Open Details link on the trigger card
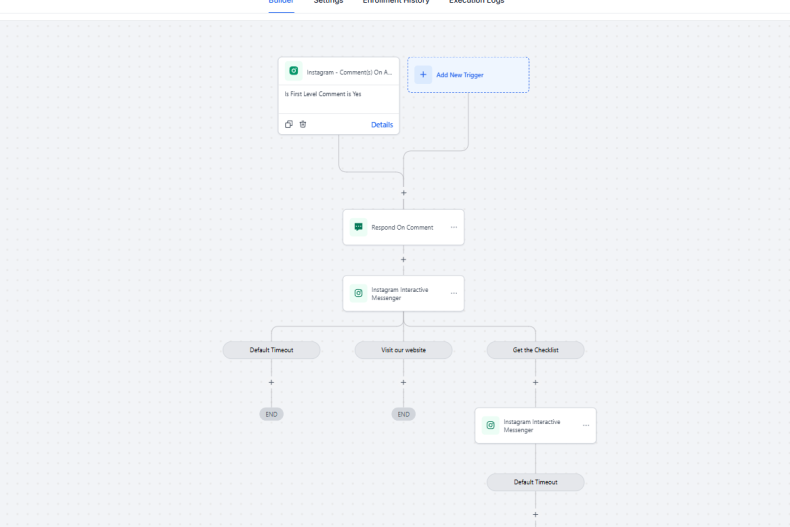Viewport: 790px width, 527px height. tap(382, 125)
